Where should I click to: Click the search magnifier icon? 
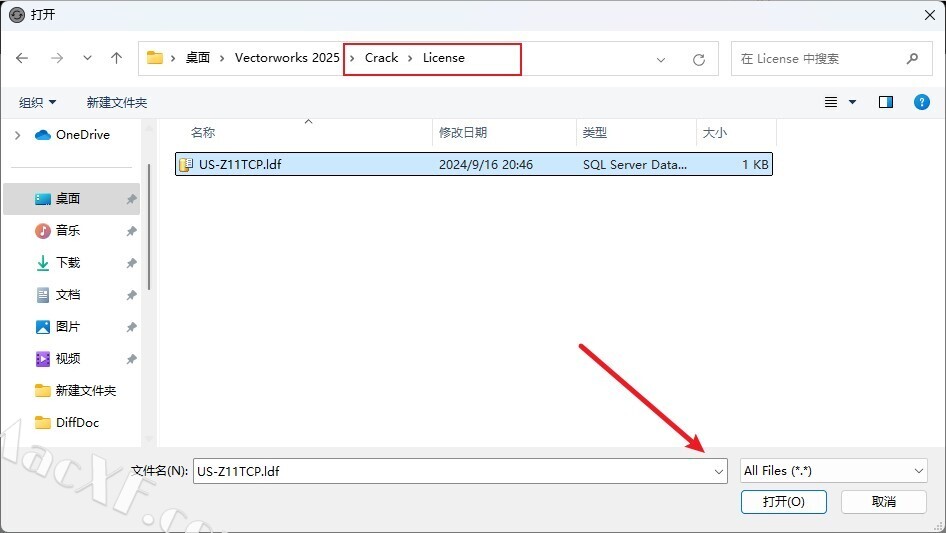coord(912,59)
